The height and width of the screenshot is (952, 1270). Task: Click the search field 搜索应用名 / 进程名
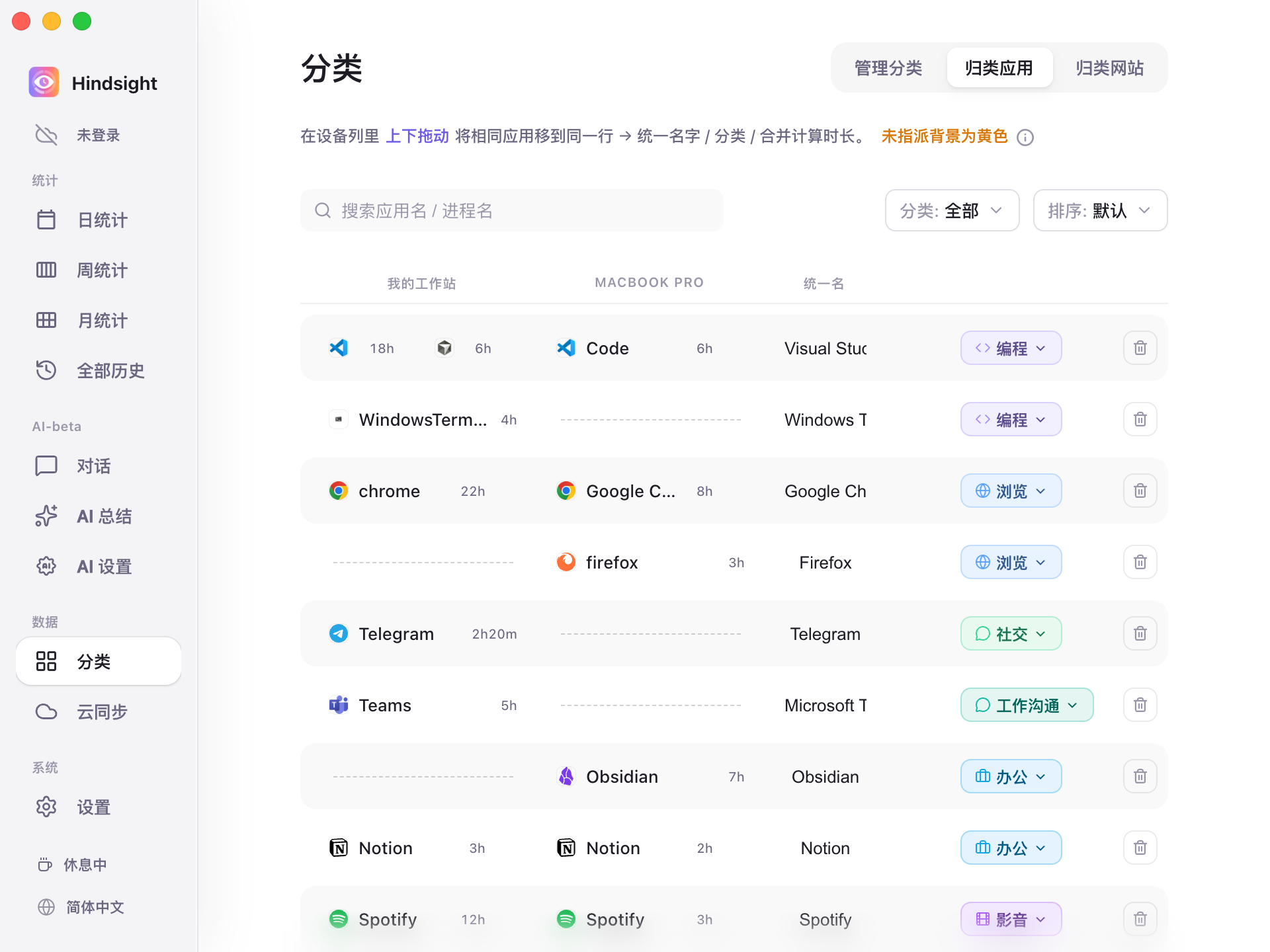click(x=511, y=211)
